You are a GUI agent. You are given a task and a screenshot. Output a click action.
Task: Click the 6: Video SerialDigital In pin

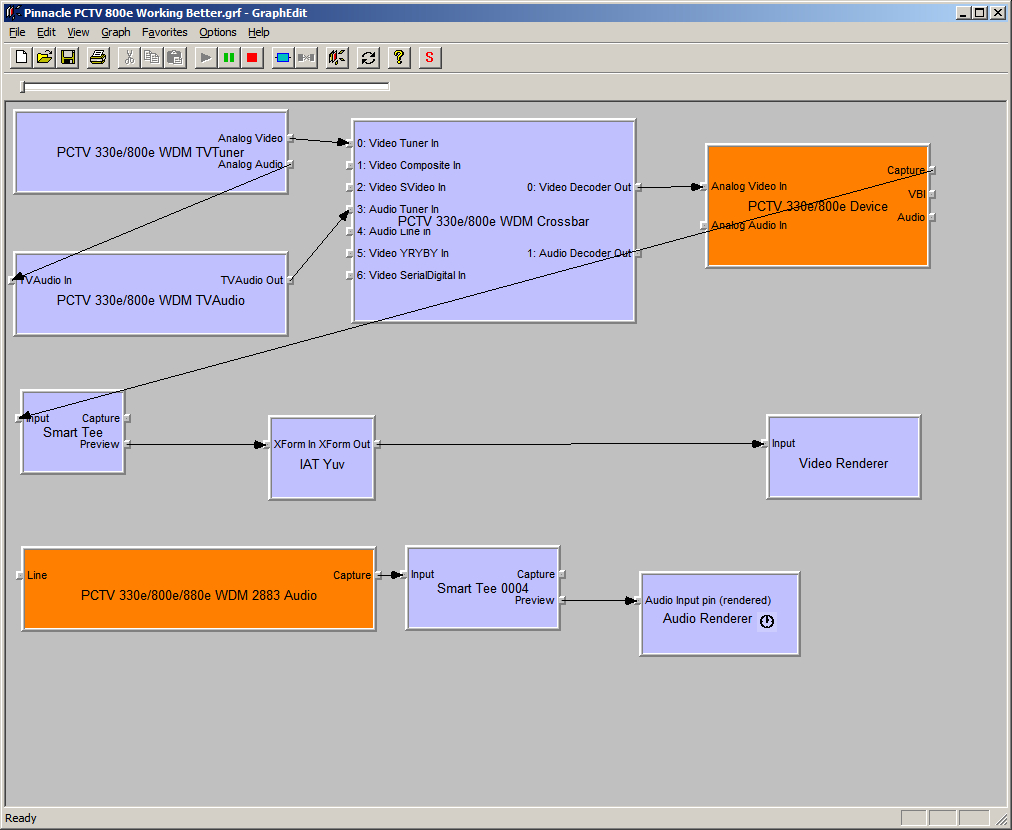[349, 275]
